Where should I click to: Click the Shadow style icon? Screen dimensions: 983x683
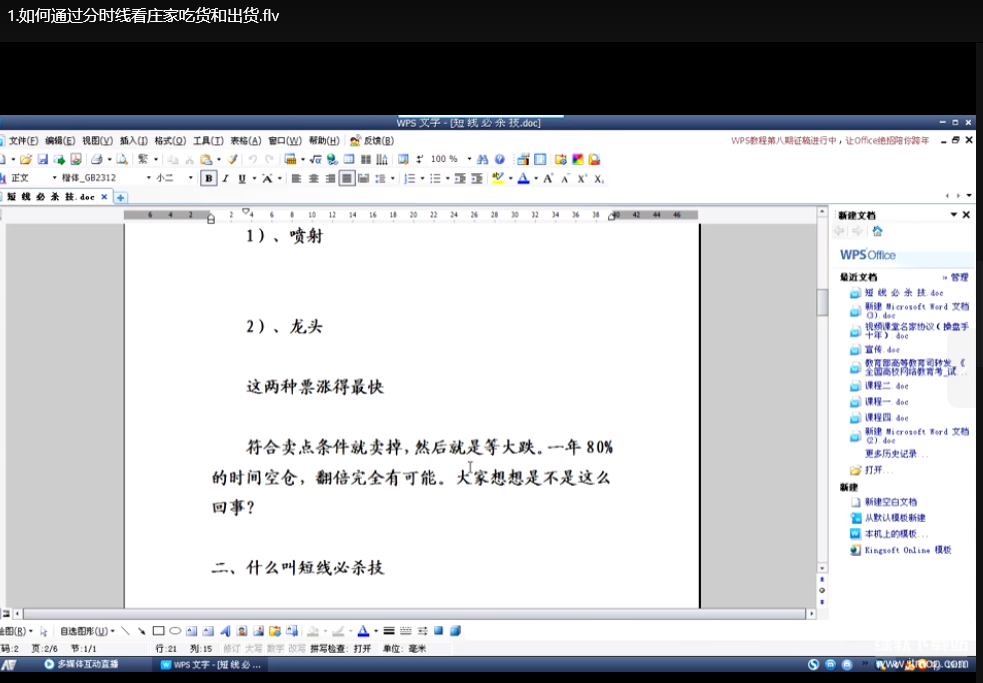click(439, 631)
